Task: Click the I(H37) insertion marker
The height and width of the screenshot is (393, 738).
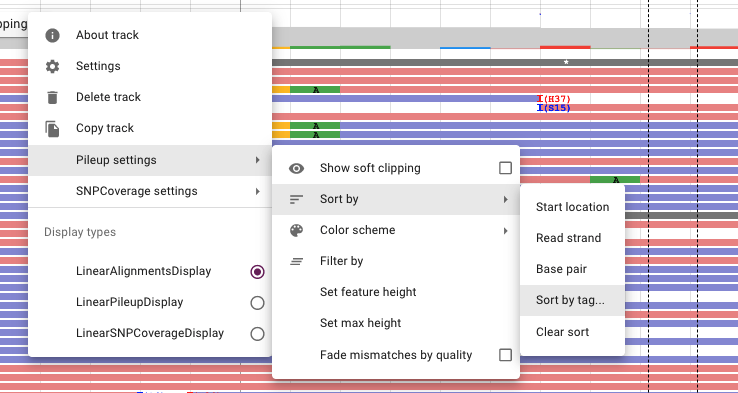Action: click(554, 99)
